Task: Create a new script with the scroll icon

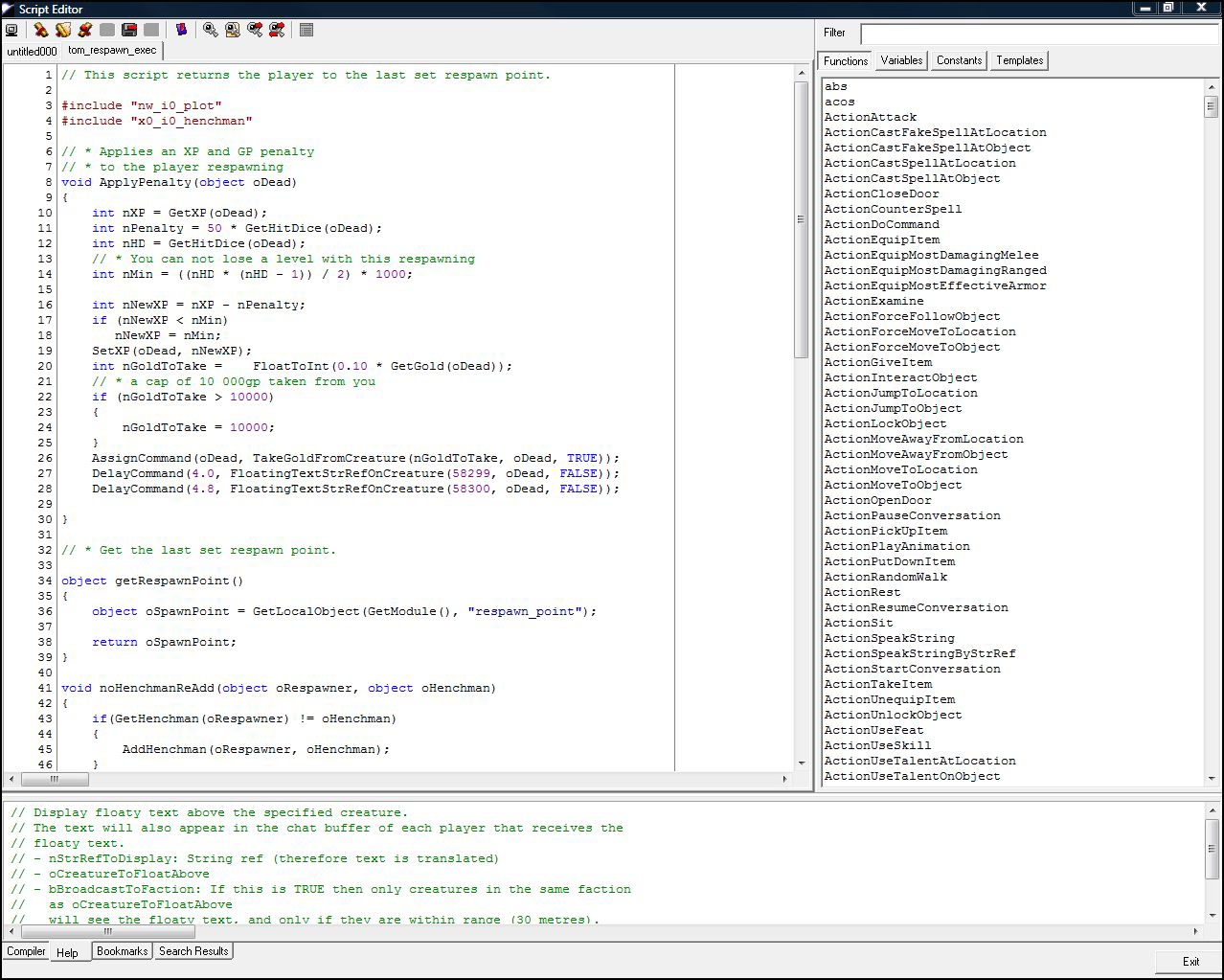Action: (41, 31)
